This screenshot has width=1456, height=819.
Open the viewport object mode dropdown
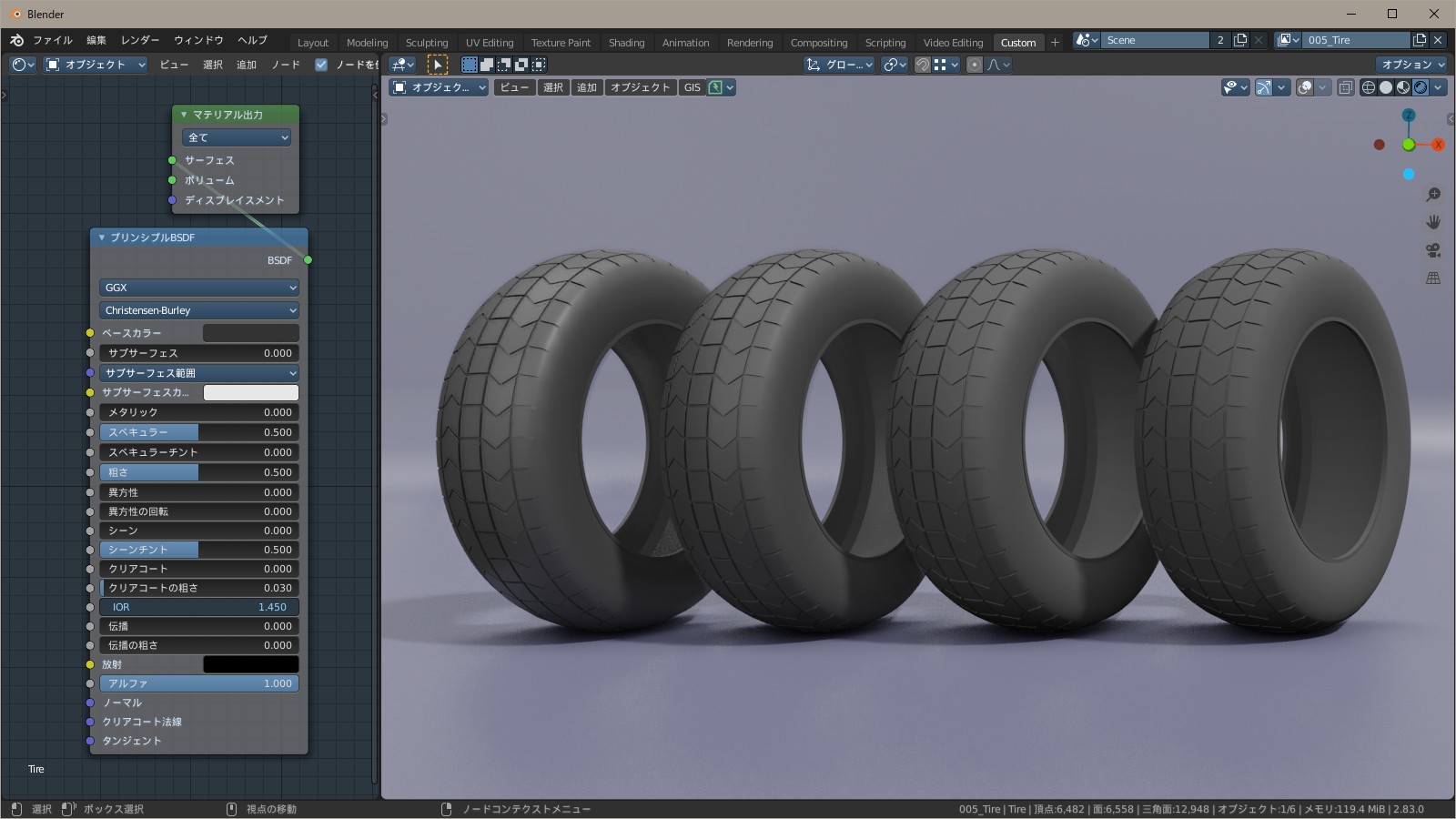point(440,87)
